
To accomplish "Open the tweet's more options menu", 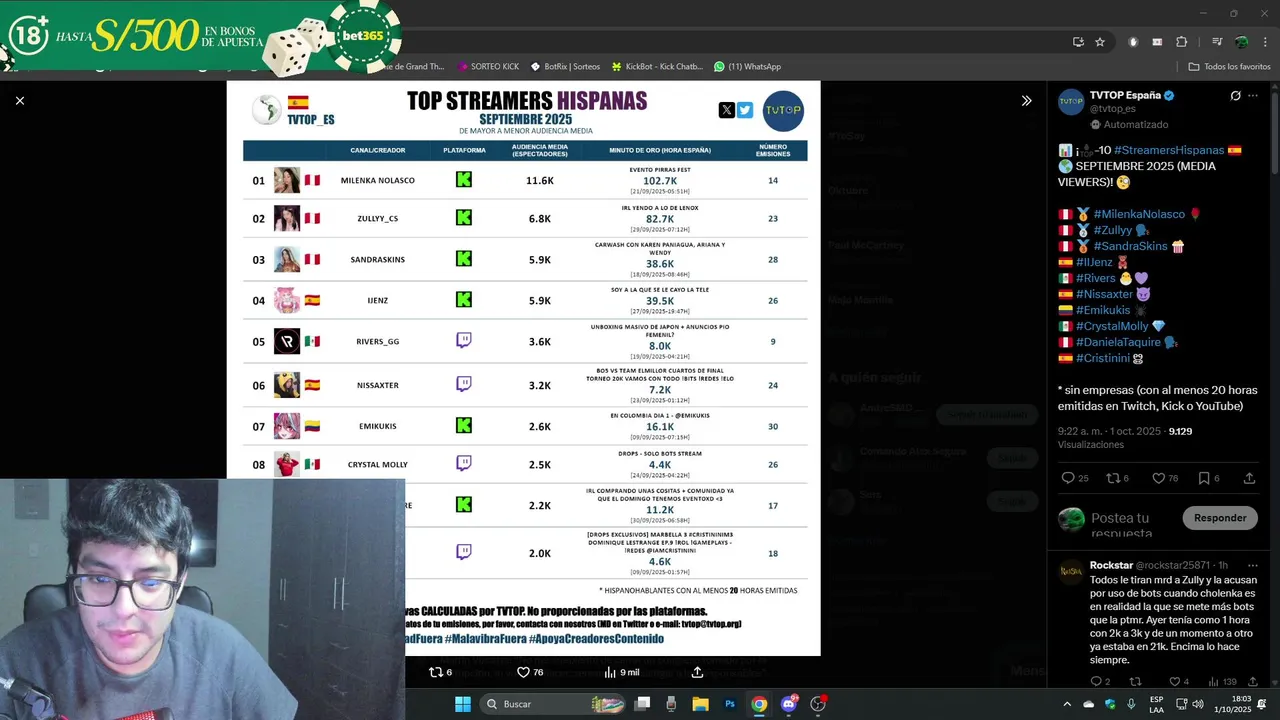I will point(1253,95).
